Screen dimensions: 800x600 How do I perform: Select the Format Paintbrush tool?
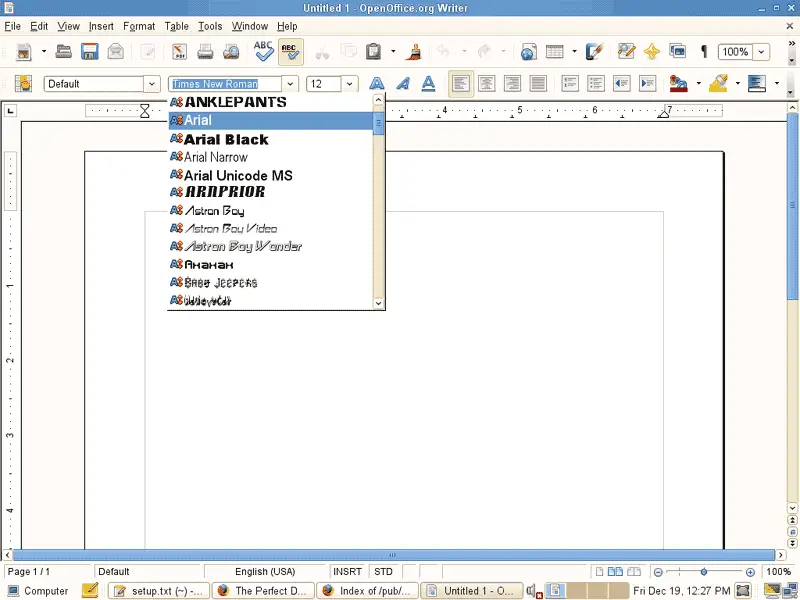tap(414, 52)
